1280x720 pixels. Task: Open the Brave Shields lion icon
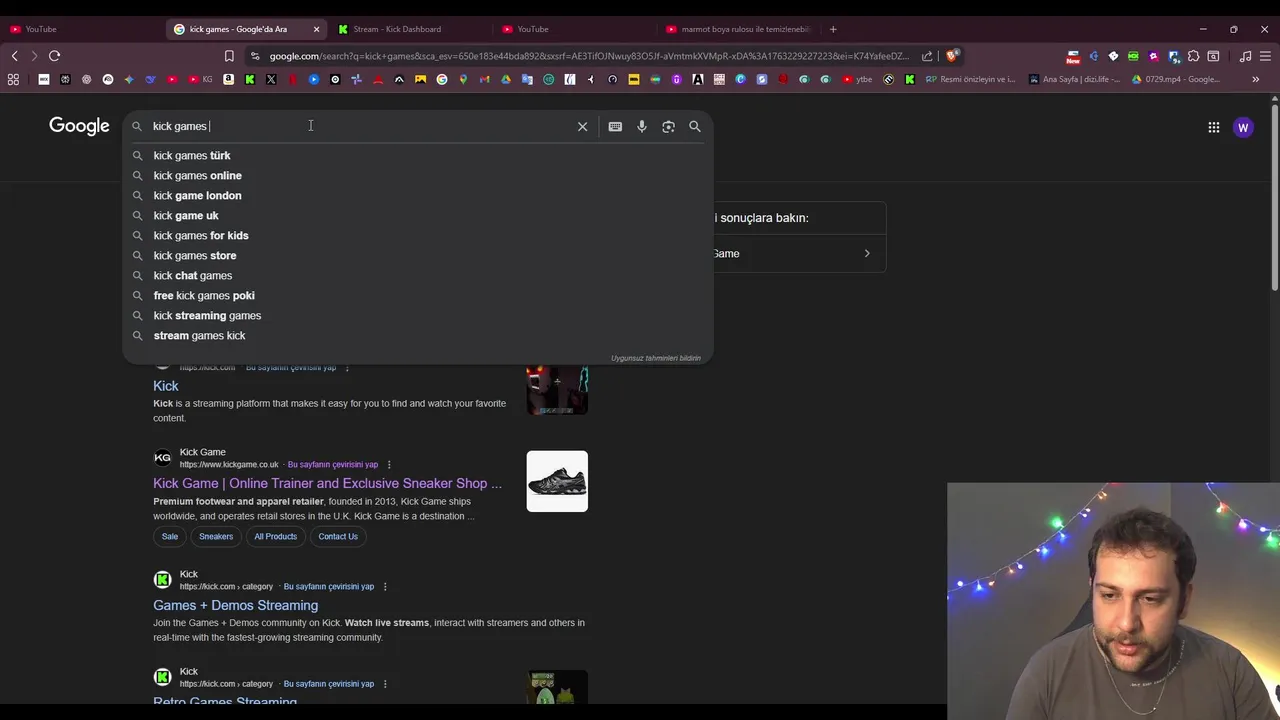pyautogui.click(x=952, y=56)
